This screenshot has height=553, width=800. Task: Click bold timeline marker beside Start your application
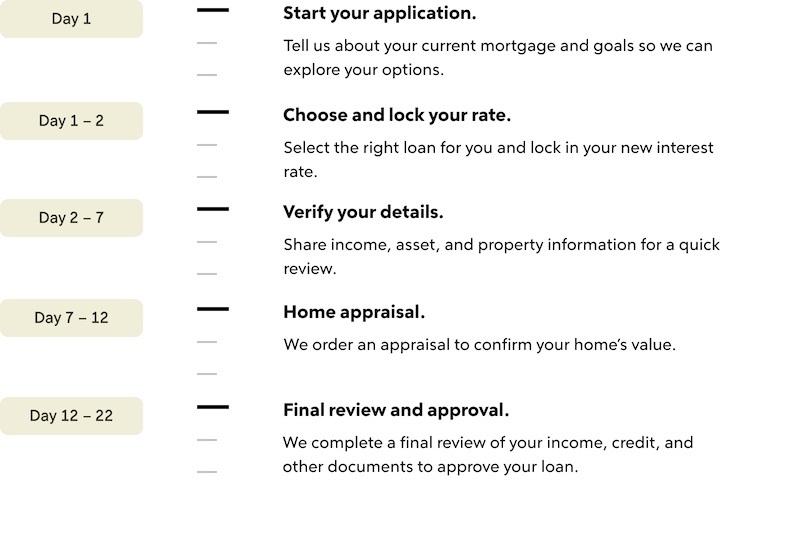point(213,11)
